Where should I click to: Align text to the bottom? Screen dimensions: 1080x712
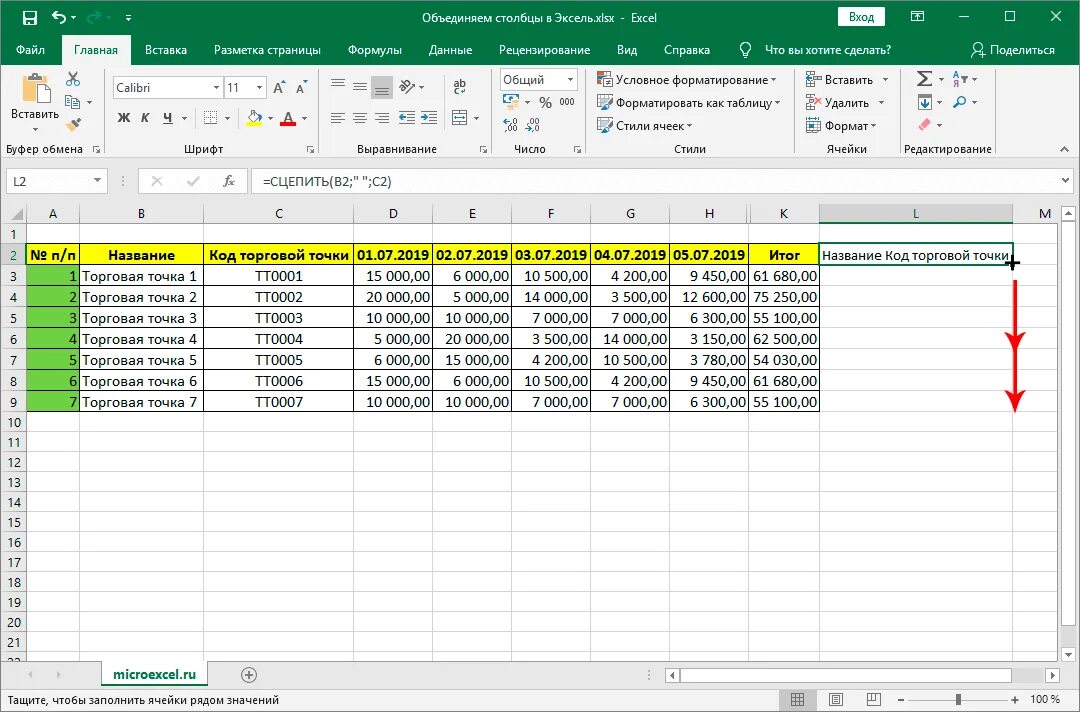tap(382, 87)
